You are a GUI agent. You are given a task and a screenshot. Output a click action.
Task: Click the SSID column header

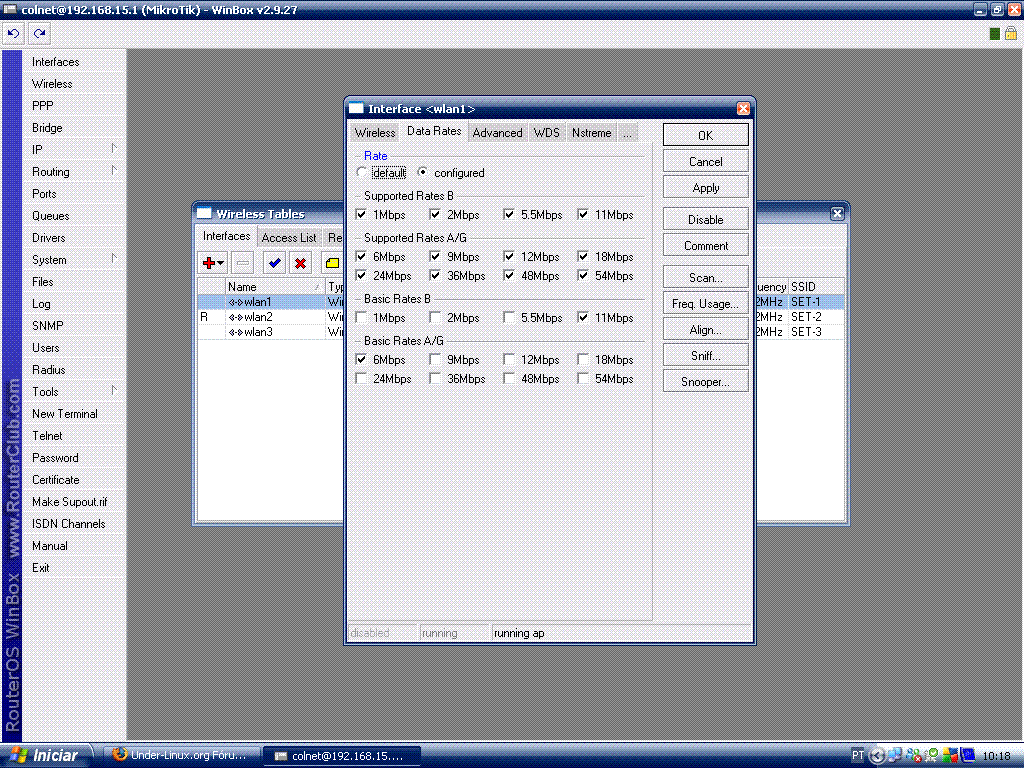tap(816, 287)
